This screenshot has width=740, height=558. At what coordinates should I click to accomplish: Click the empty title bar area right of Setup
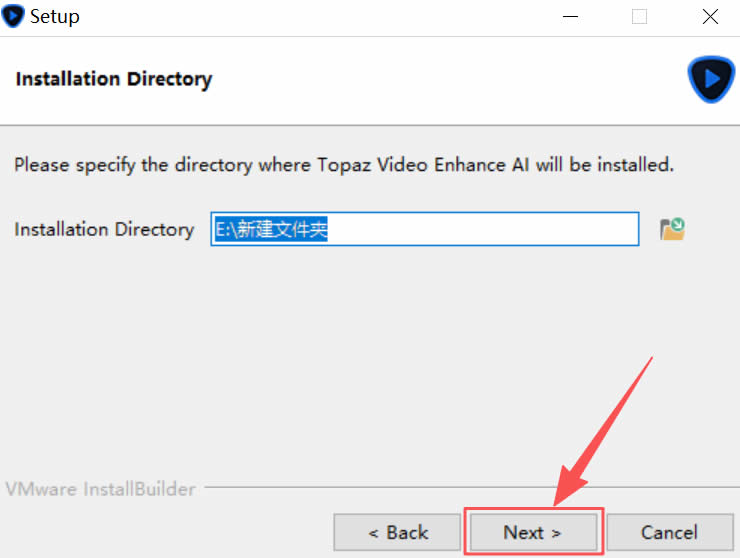[x=300, y=17]
